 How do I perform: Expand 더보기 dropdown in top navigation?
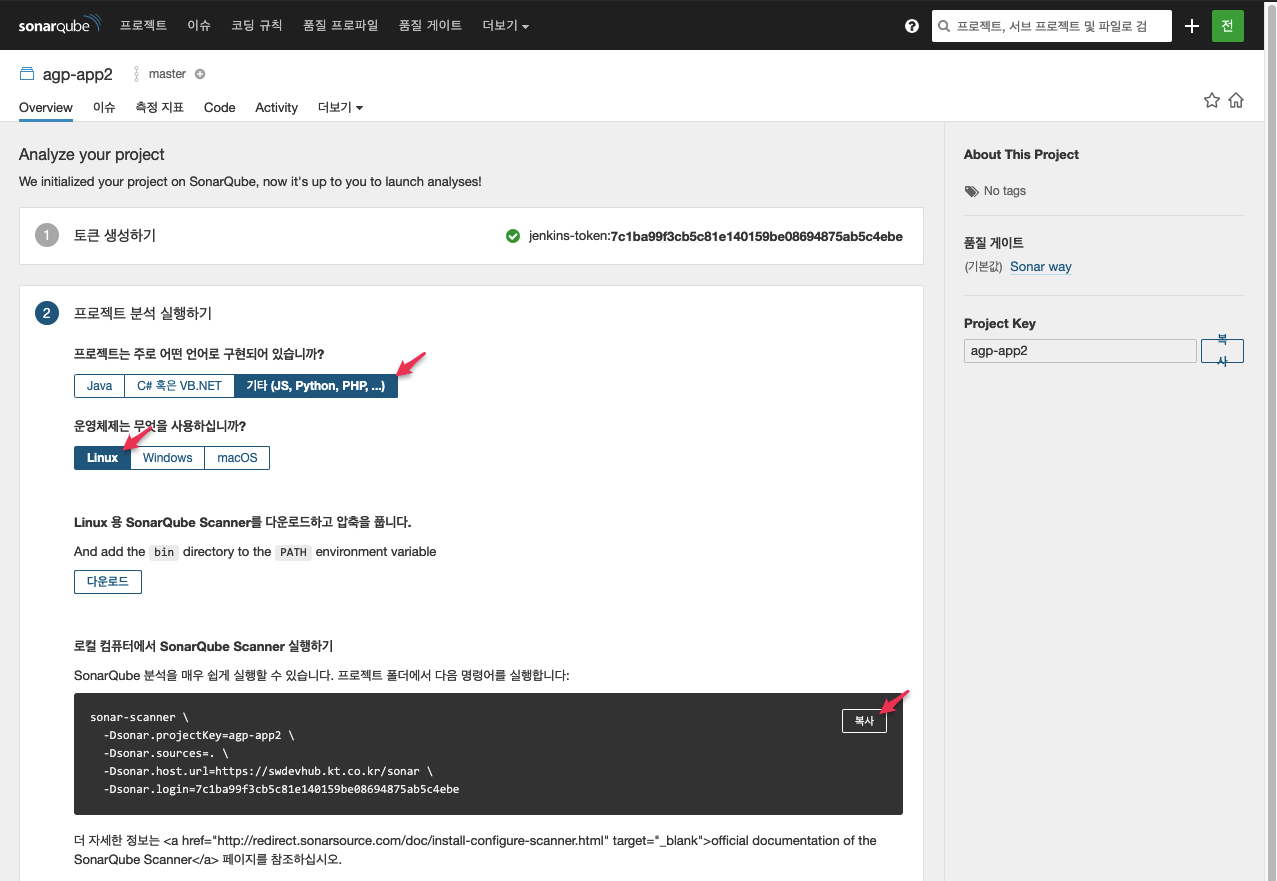[505, 25]
